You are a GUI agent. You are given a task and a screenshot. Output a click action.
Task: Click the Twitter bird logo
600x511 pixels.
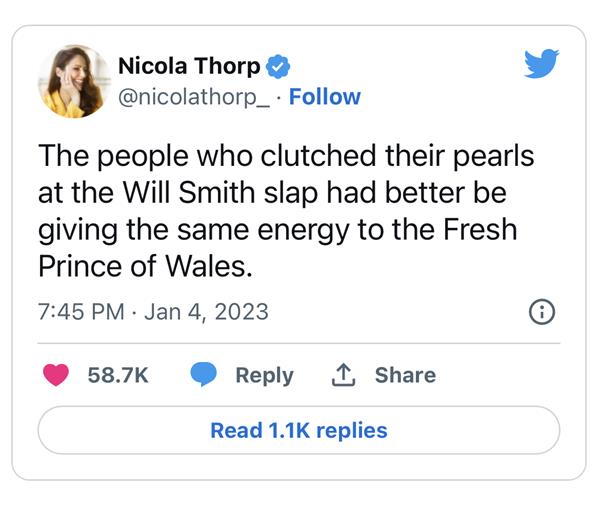[x=541, y=65]
